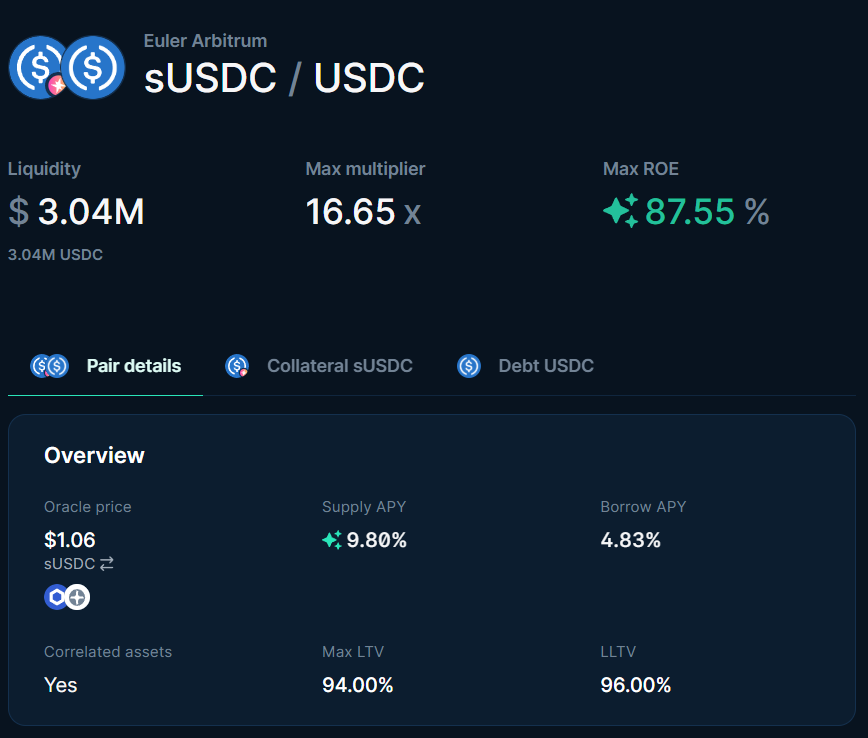
Task: Click the Correlated assets Yes value
Action: pyautogui.click(x=61, y=685)
